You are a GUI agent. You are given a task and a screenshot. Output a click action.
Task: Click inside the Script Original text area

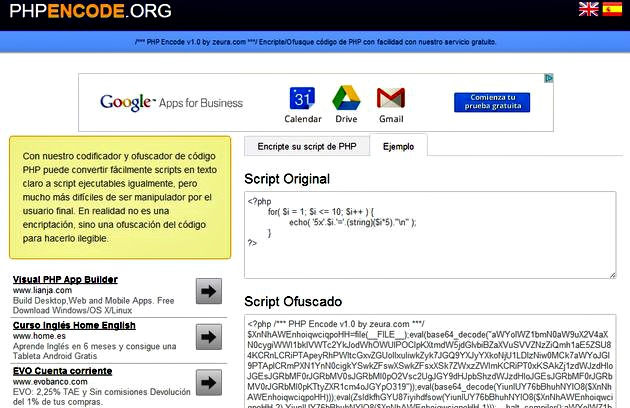pyautogui.click(x=430, y=235)
